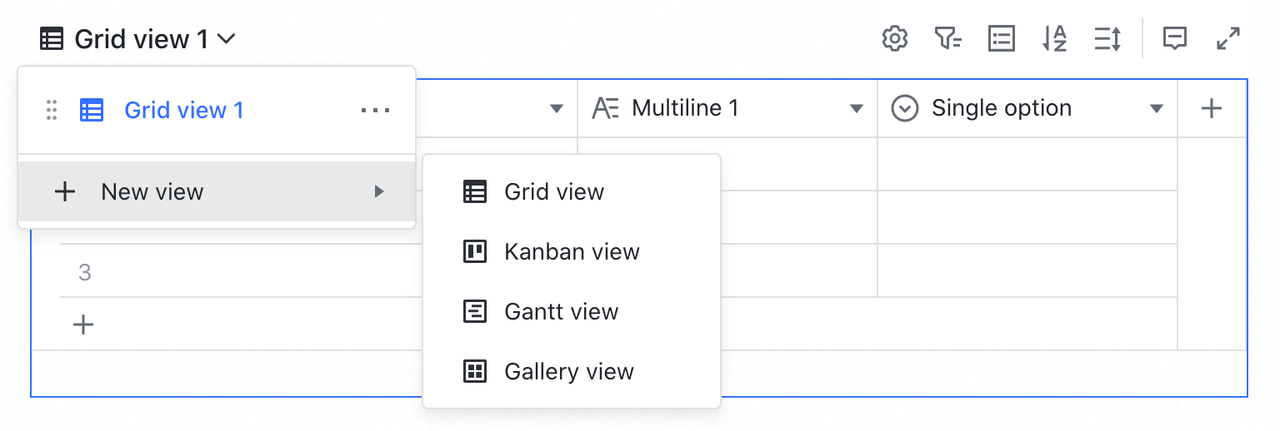Choose Grid view from the submenu
The image size is (1280, 431).
click(x=554, y=192)
